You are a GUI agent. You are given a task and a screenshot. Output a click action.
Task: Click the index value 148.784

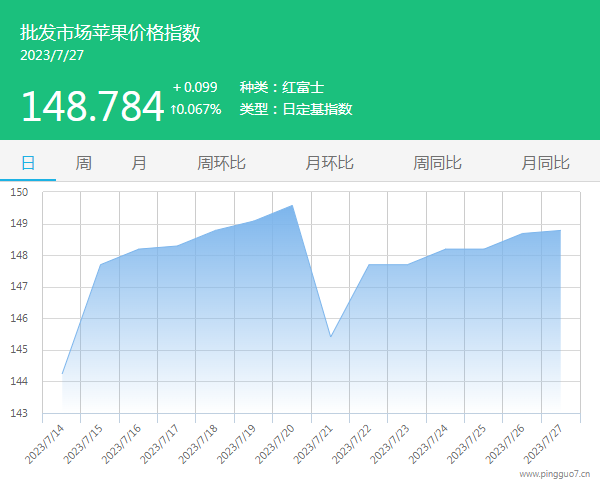[x=92, y=106]
